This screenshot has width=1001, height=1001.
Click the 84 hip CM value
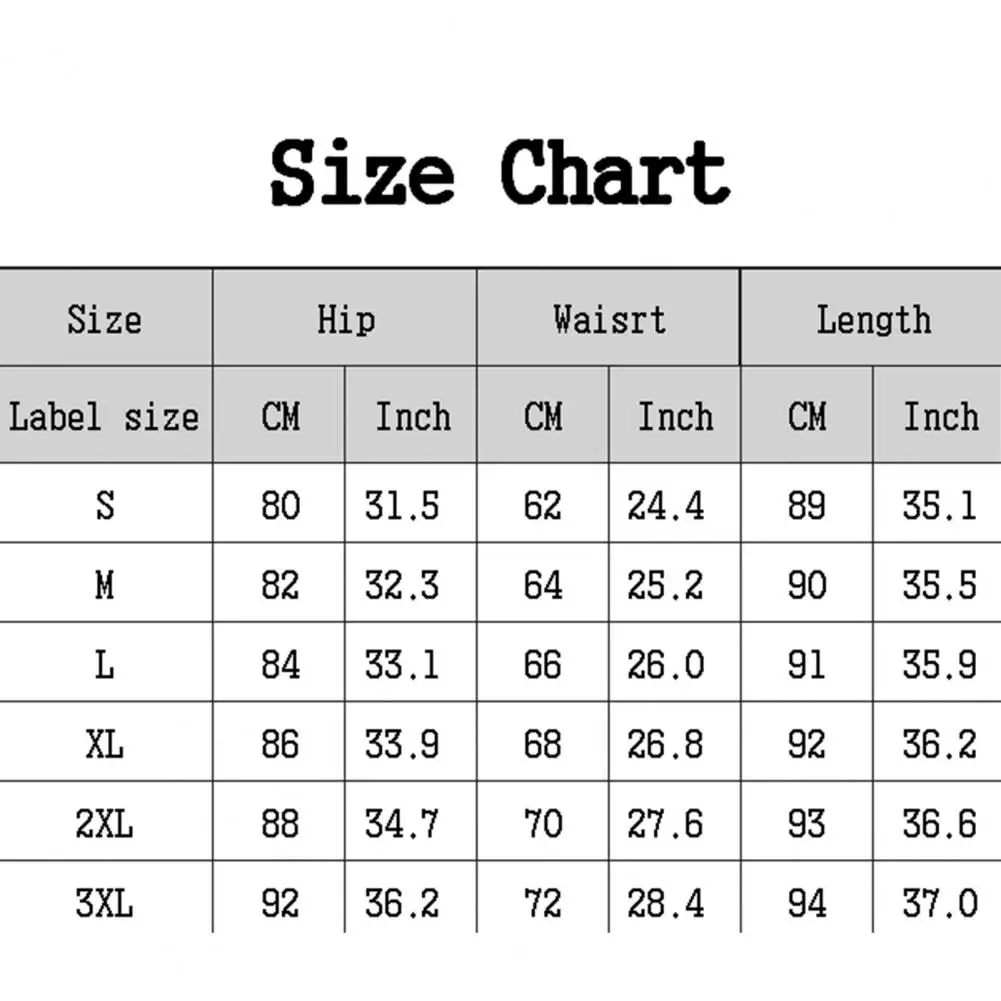point(280,665)
